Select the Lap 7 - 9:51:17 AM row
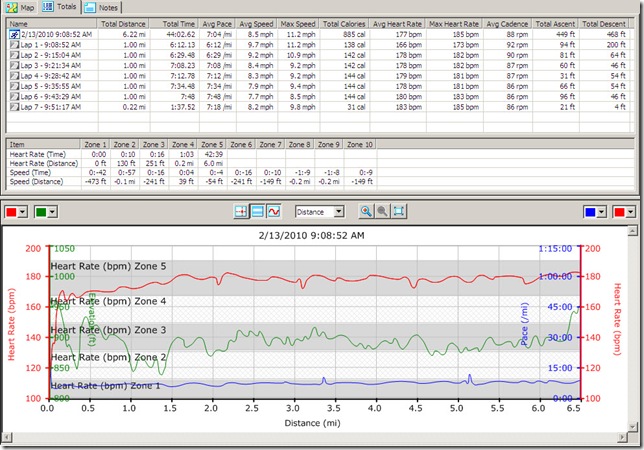The height and width of the screenshot is (450, 644). click(x=318, y=107)
